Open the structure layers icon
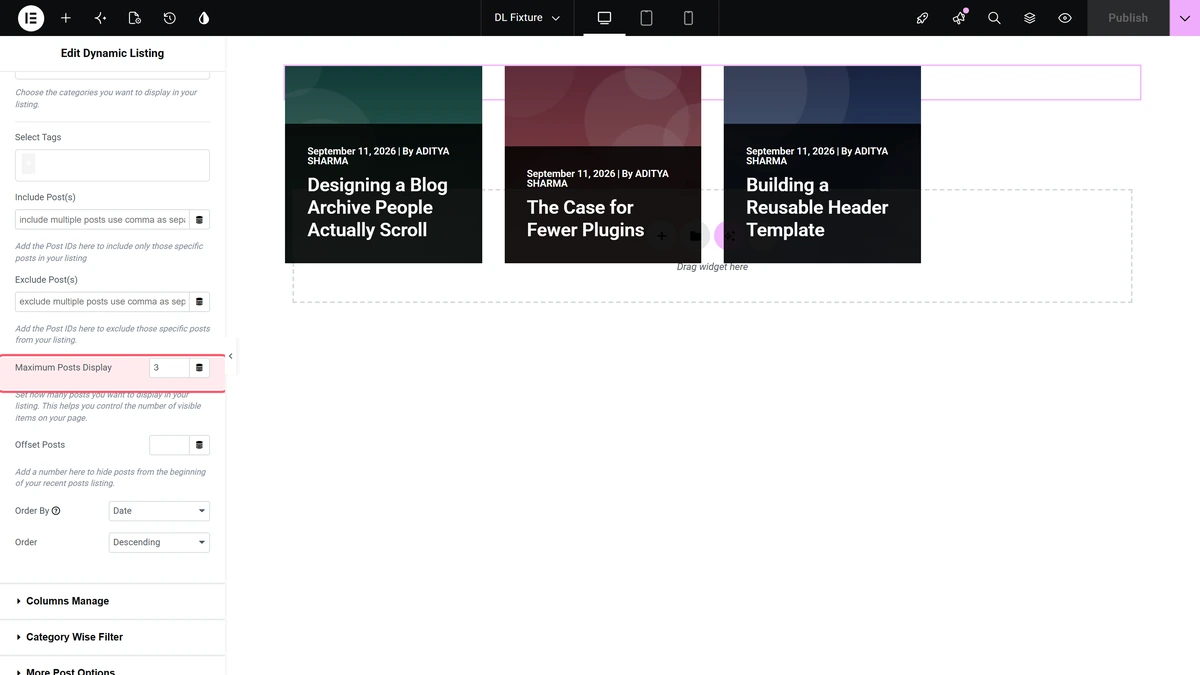The width and height of the screenshot is (1200, 675). 1029,18
